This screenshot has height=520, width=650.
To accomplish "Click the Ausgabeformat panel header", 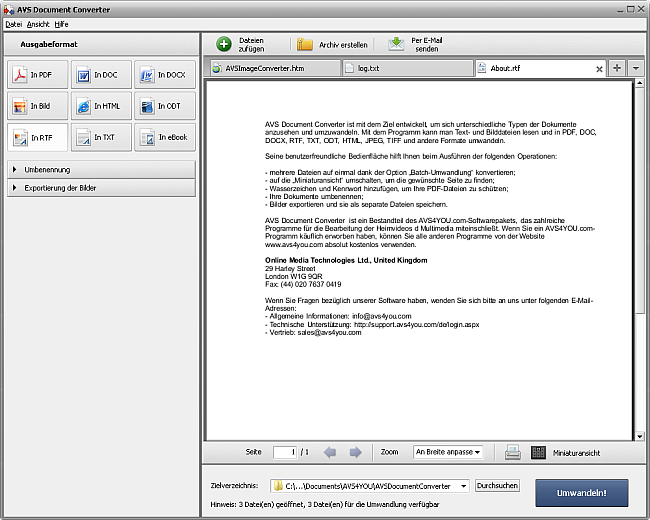I will [x=101, y=44].
